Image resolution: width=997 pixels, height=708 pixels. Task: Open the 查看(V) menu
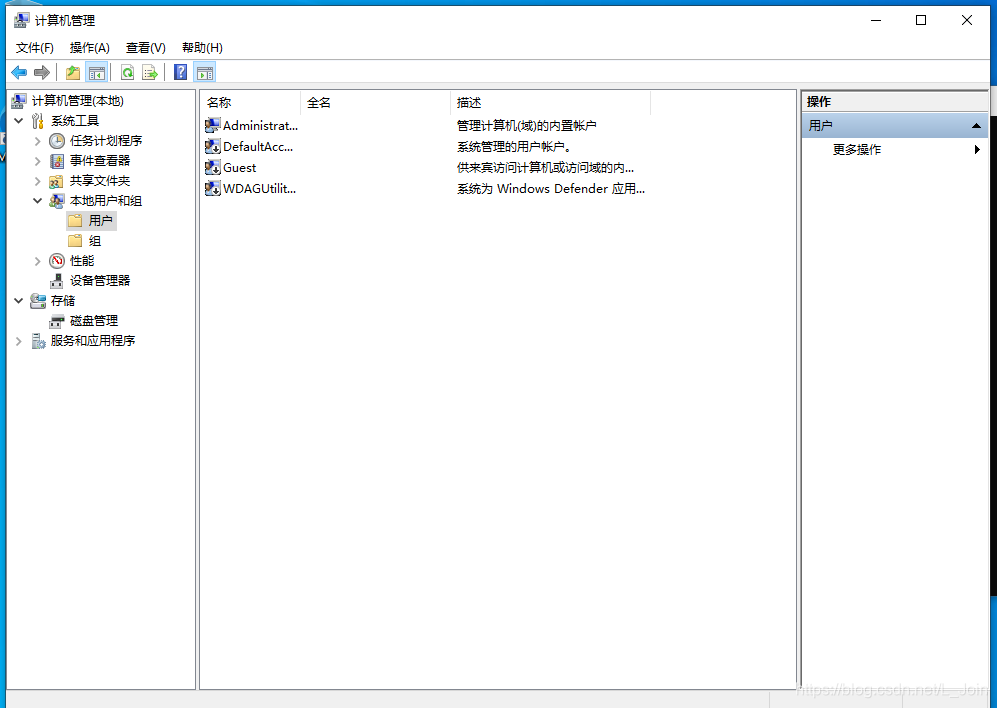[x=146, y=48]
